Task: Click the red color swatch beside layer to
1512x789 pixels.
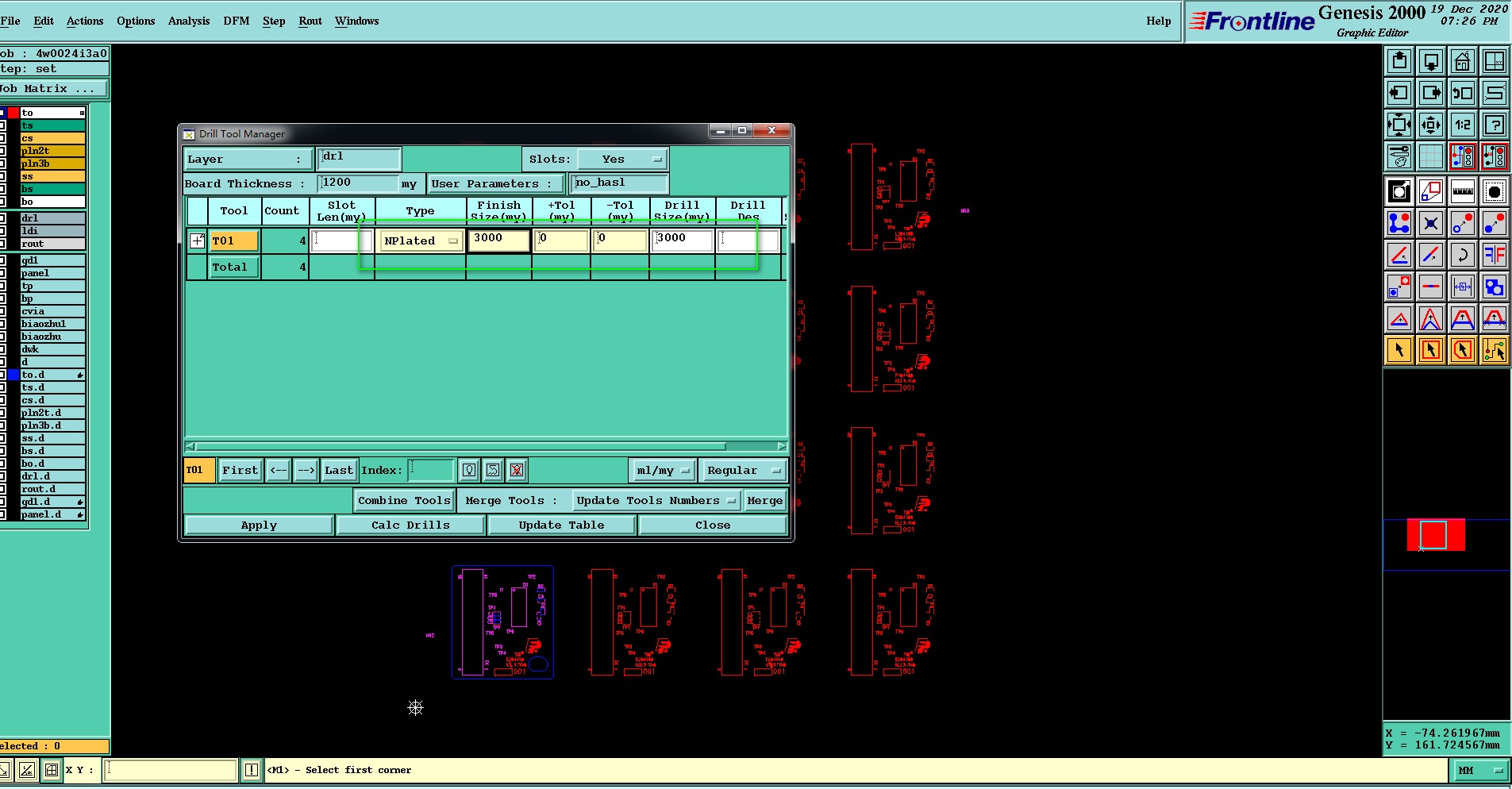Action: tap(13, 113)
